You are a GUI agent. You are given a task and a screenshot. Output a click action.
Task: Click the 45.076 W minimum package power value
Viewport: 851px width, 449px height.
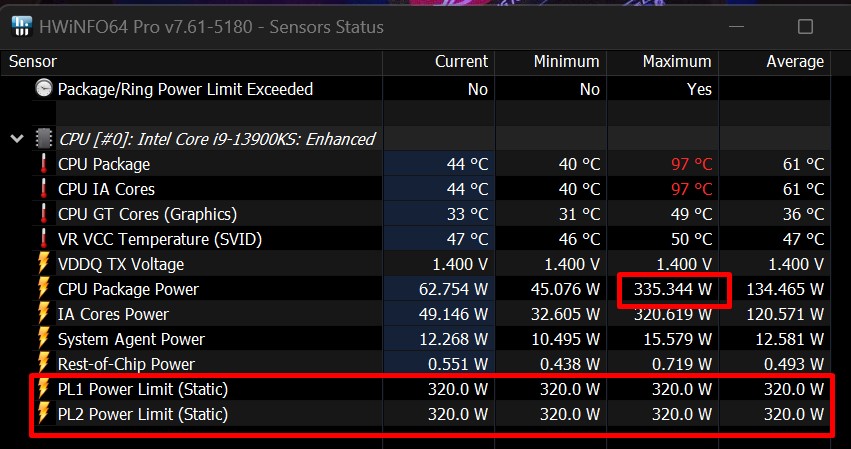pyautogui.click(x=565, y=289)
